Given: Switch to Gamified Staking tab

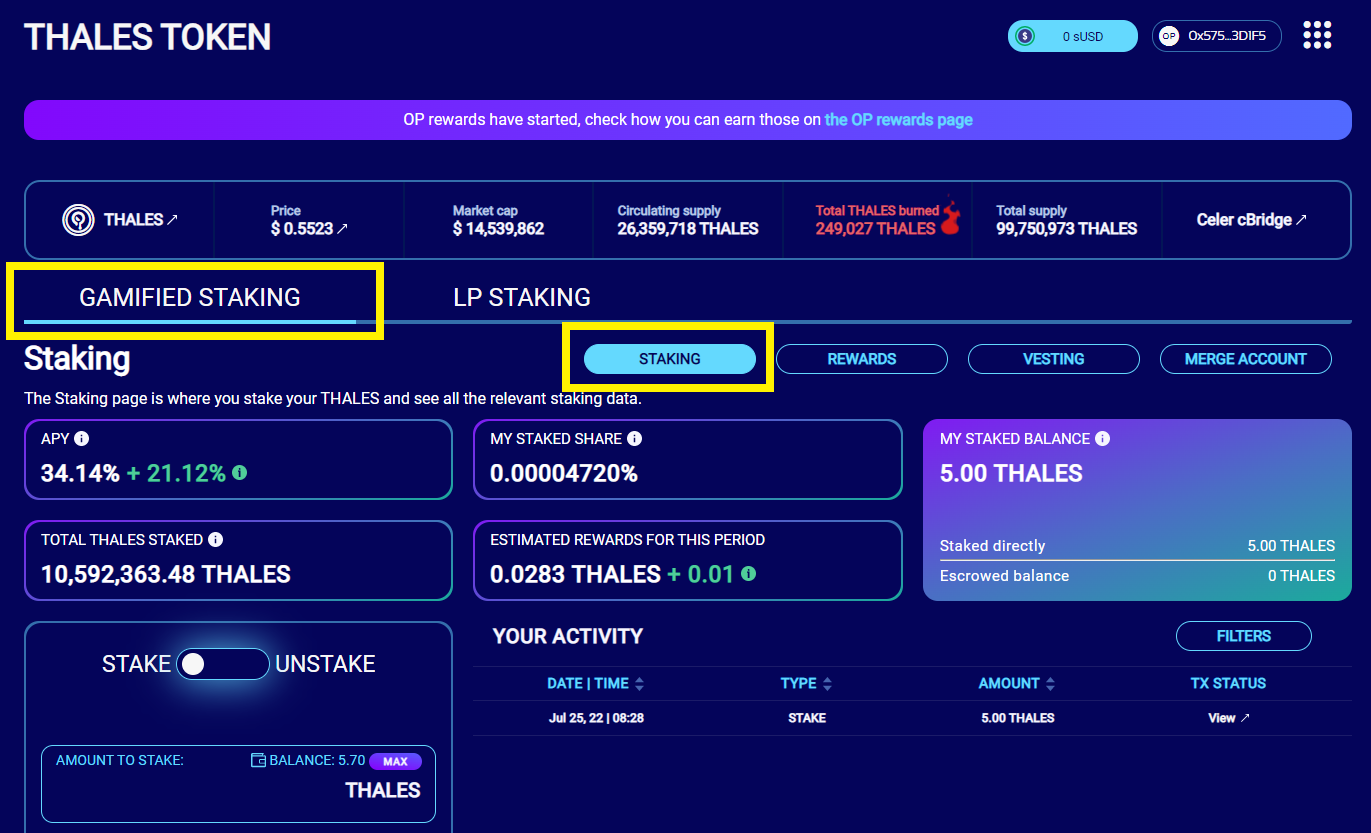Looking at the screenshot, I should (x=190, y=297).
